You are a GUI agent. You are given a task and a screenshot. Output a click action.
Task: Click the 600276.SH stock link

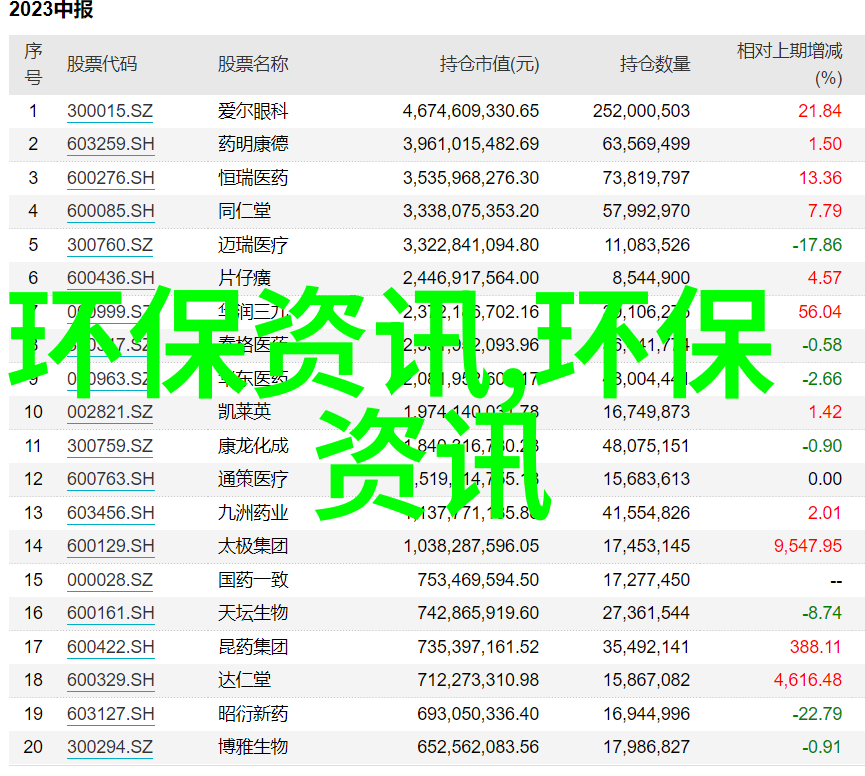pyautogui.click(x=110, y=178)
